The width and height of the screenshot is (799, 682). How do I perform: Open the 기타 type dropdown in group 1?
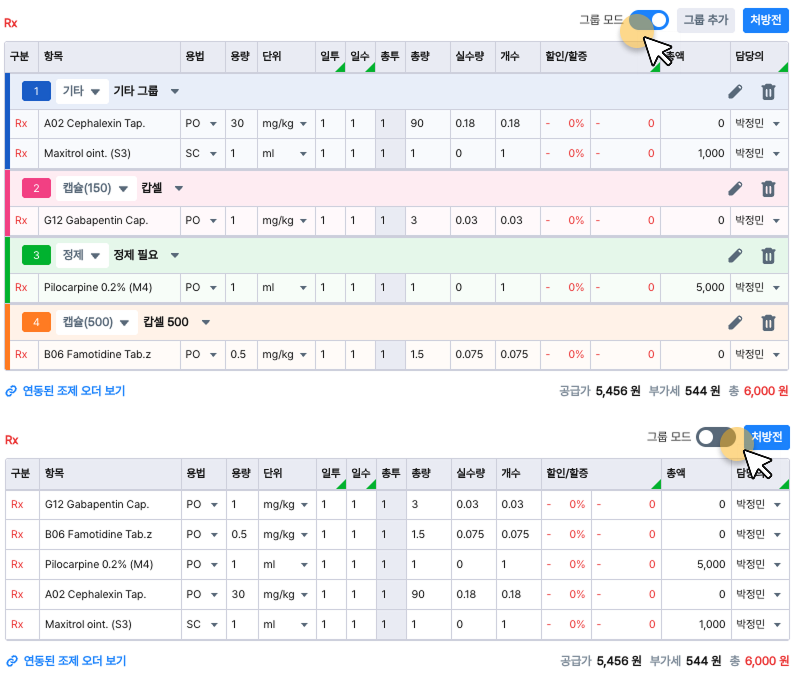point(82,91)
